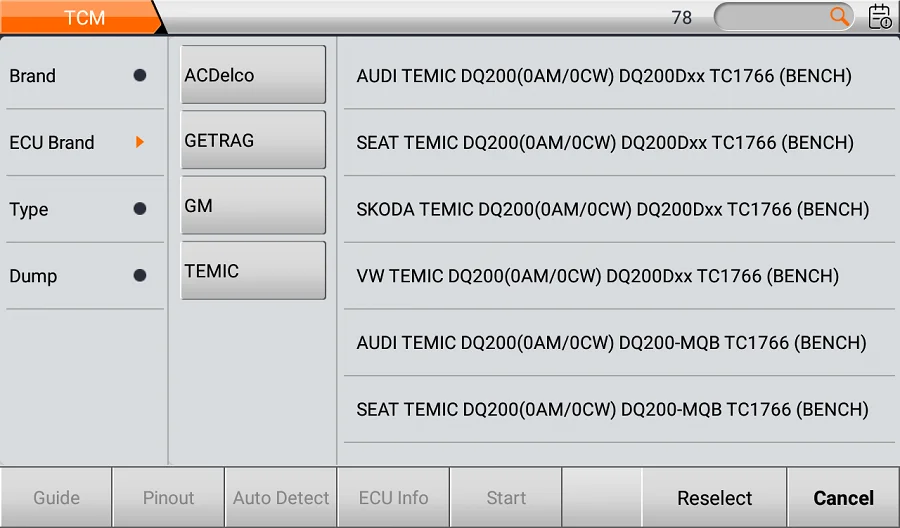Select TEMIC from the brand list
Image resolution: width=900 pixels, height=528 pixels.
pos(253,270)
